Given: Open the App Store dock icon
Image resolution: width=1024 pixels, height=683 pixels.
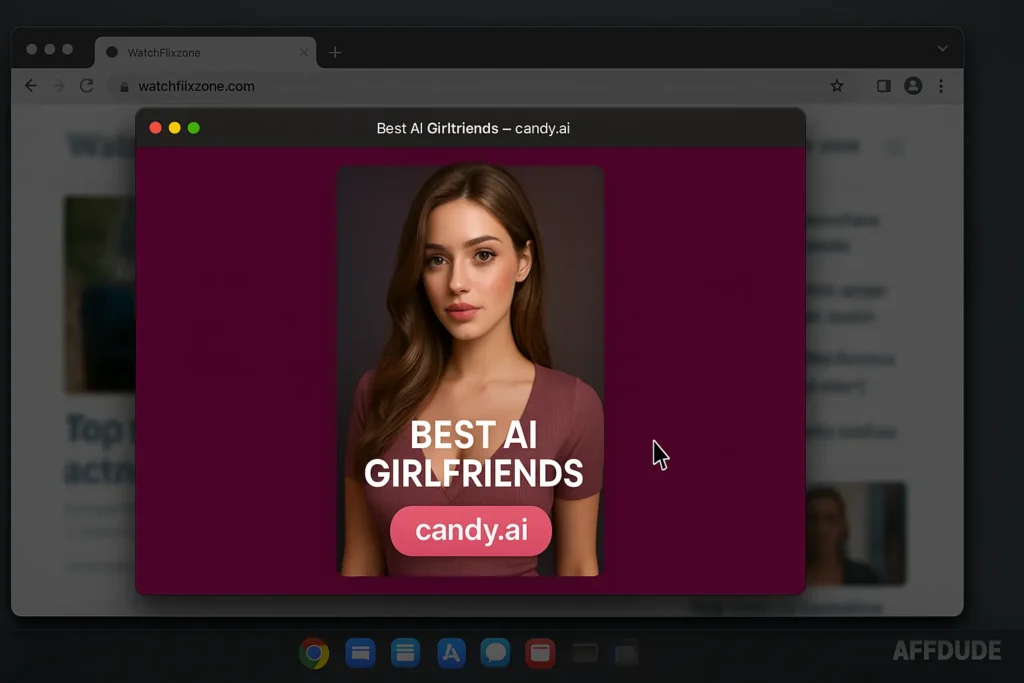Looking at the screenshot, I should (451, 653).
